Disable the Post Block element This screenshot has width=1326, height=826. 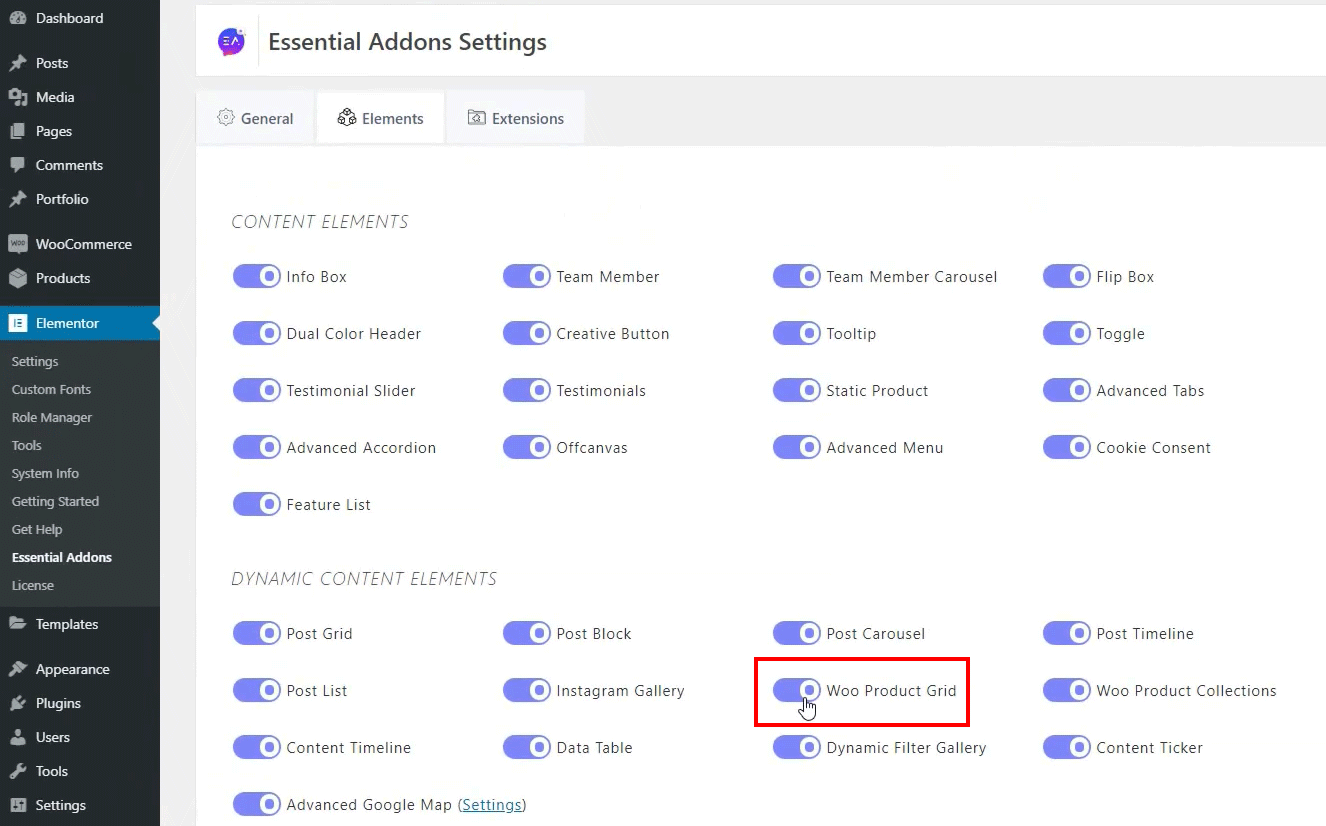[527, 633]
